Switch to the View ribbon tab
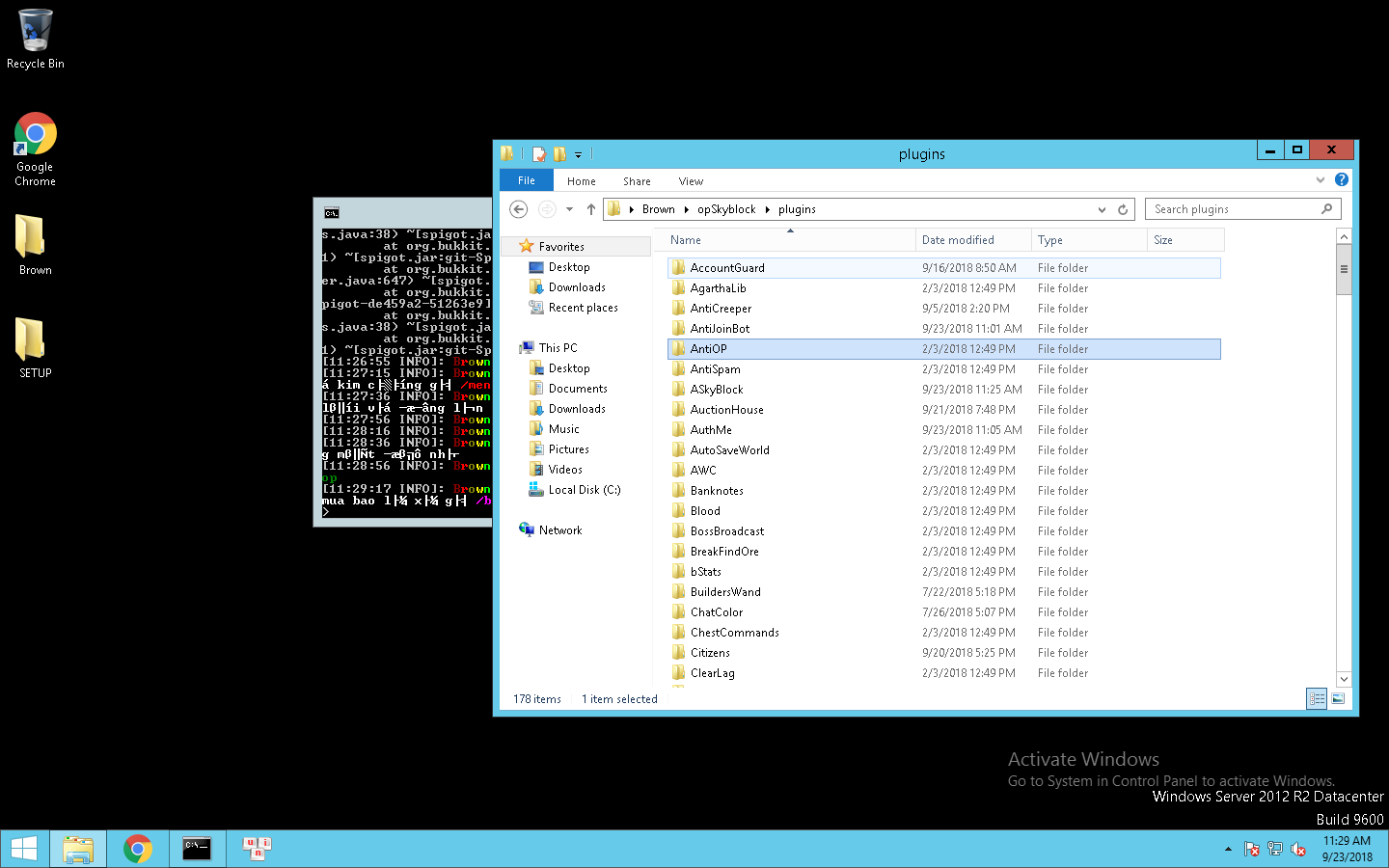Image resolution: width=1389 pixels, height=868 pixels. tap(691, 181)
